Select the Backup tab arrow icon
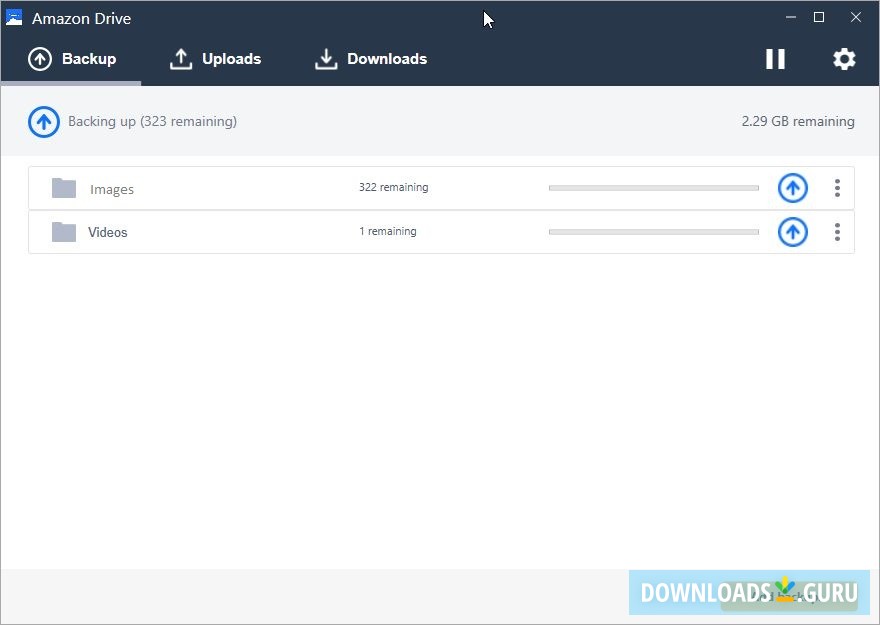This screenshot has height=625, width=880. (40, 58)
